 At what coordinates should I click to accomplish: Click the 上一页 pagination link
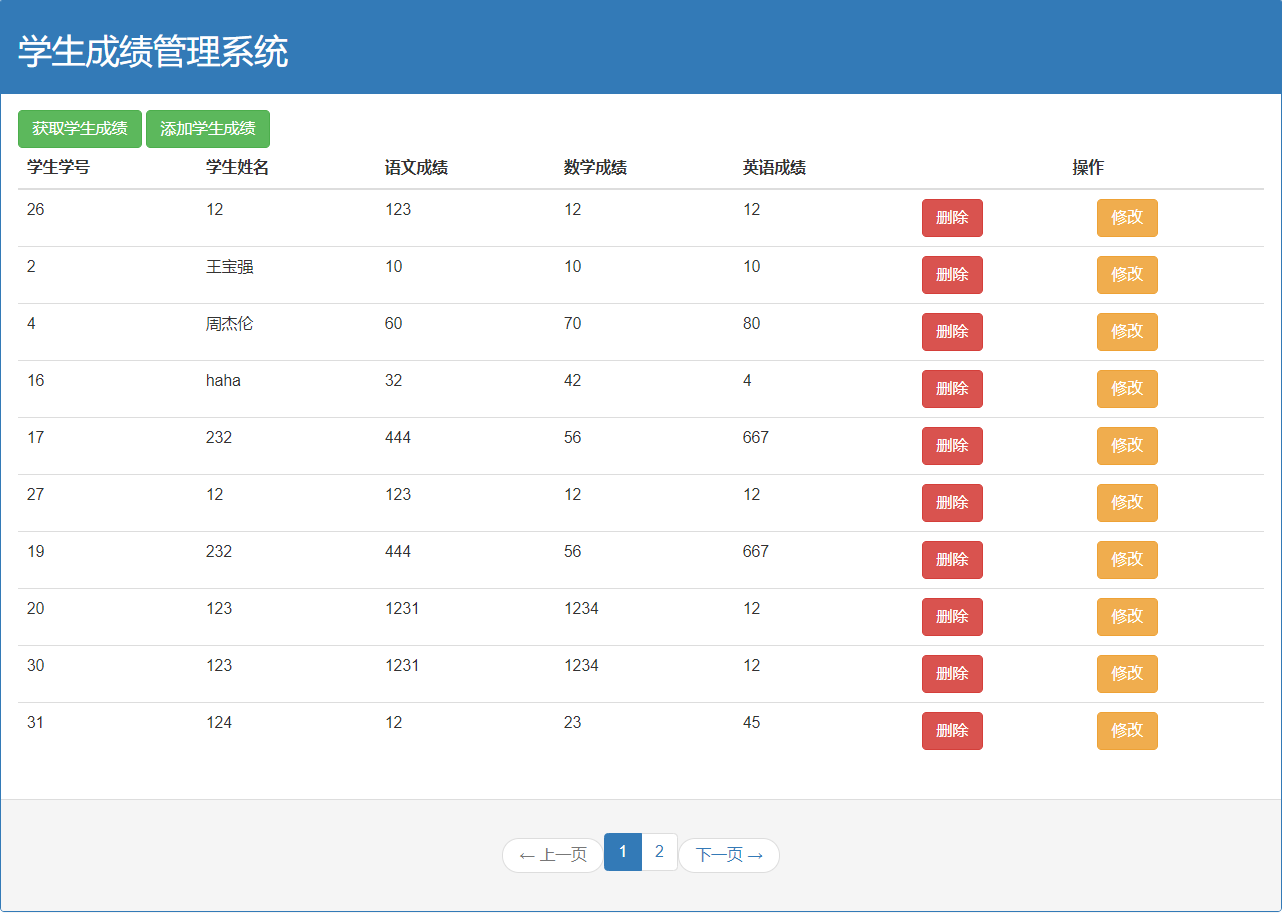coord(552,854)
